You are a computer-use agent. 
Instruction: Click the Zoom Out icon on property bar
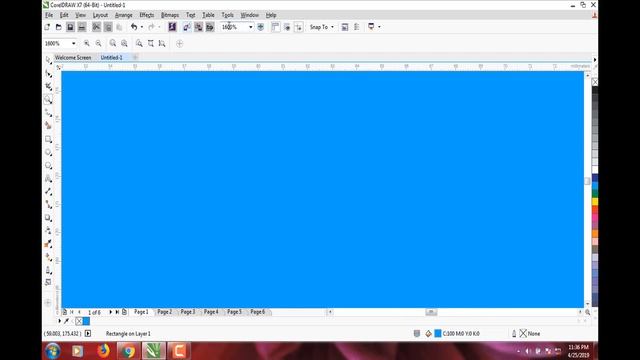[98, 43]
